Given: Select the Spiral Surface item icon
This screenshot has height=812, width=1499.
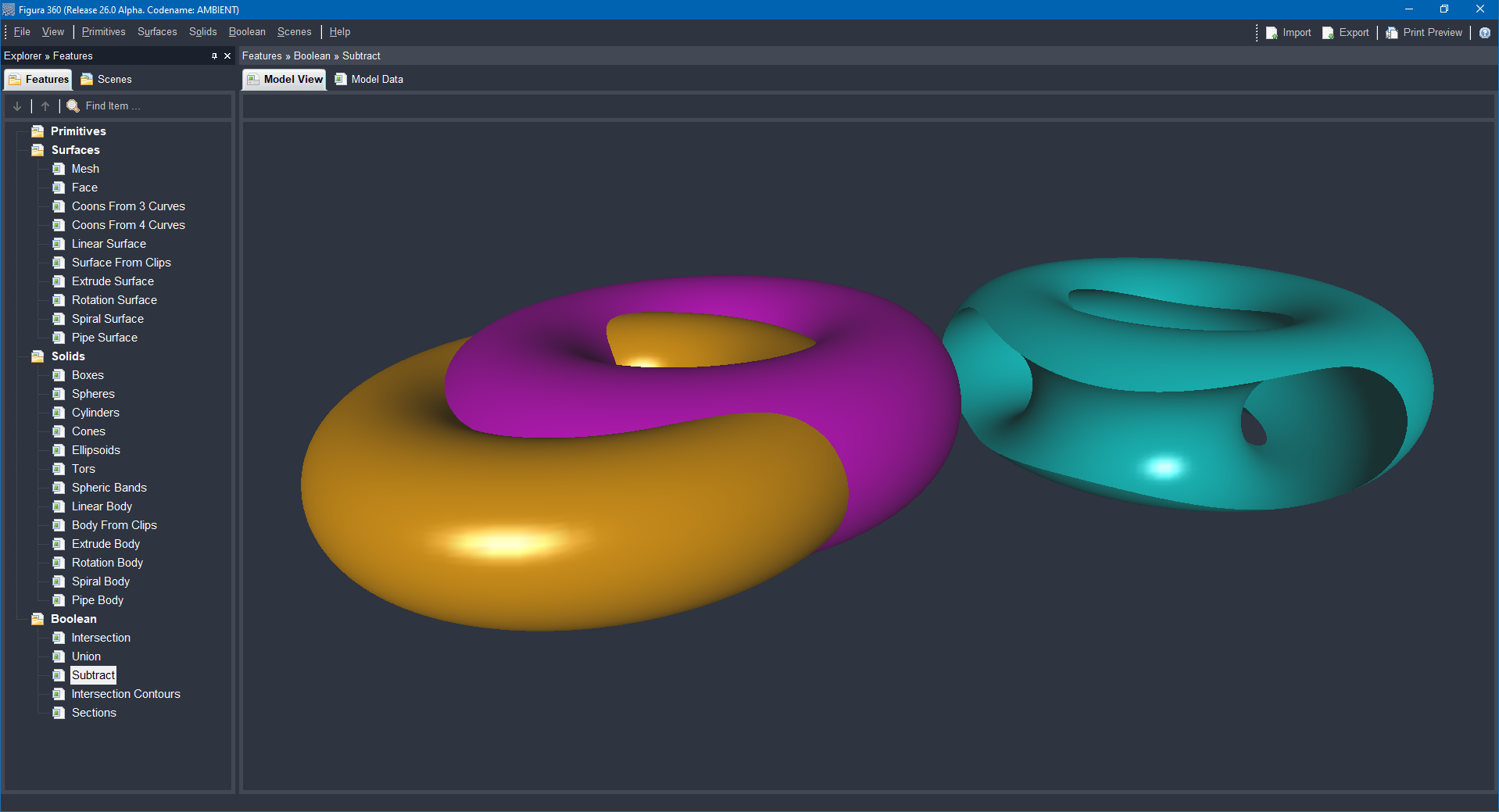Looking at the screenshot, I should pos(59,319).
